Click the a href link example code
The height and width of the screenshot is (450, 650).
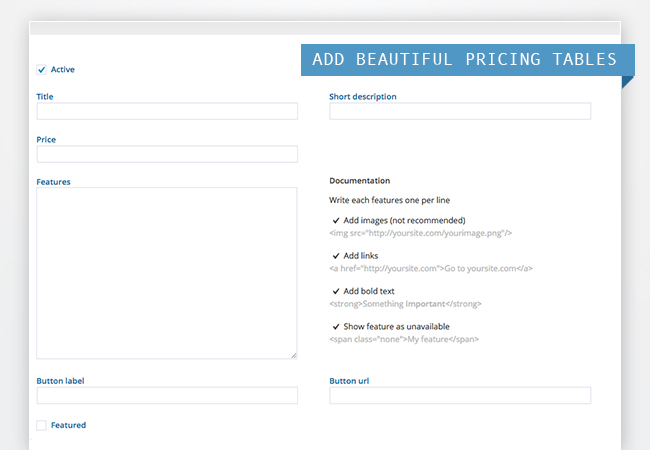tap(431, 268)
